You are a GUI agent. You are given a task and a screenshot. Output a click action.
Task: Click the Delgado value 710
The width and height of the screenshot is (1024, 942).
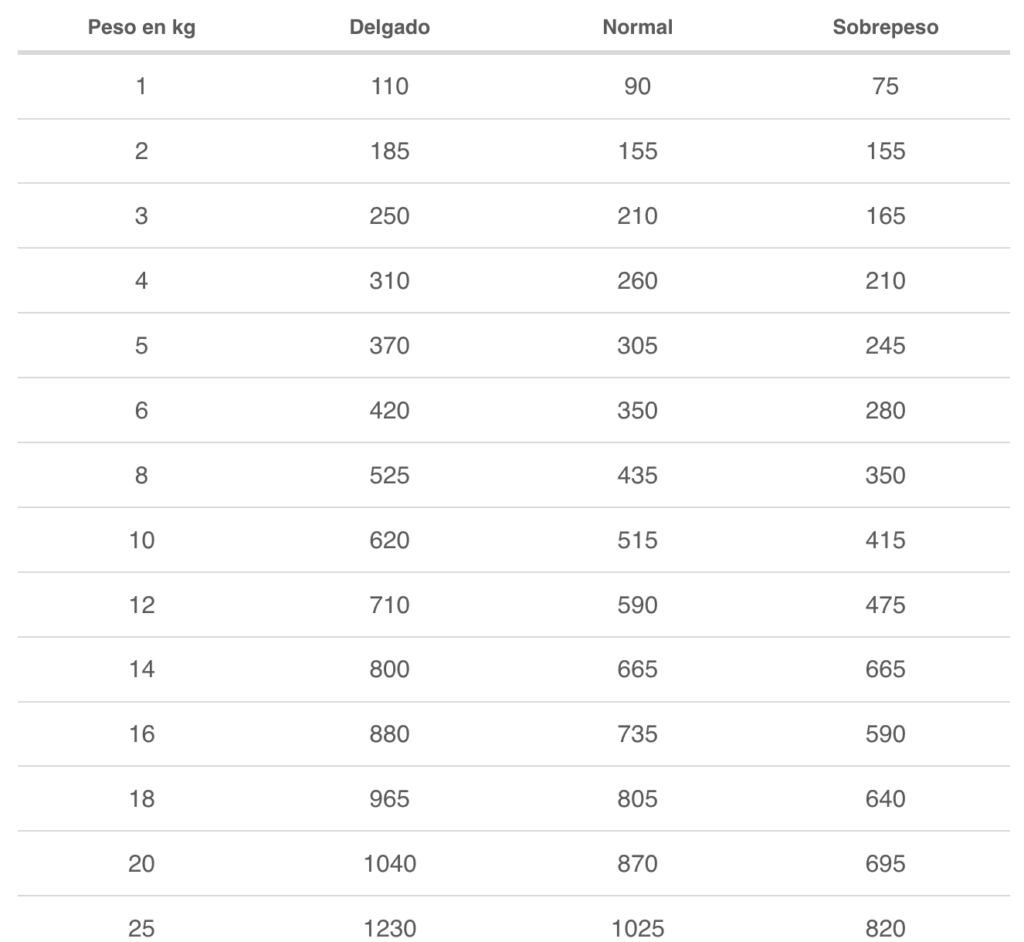coord(390,604)
